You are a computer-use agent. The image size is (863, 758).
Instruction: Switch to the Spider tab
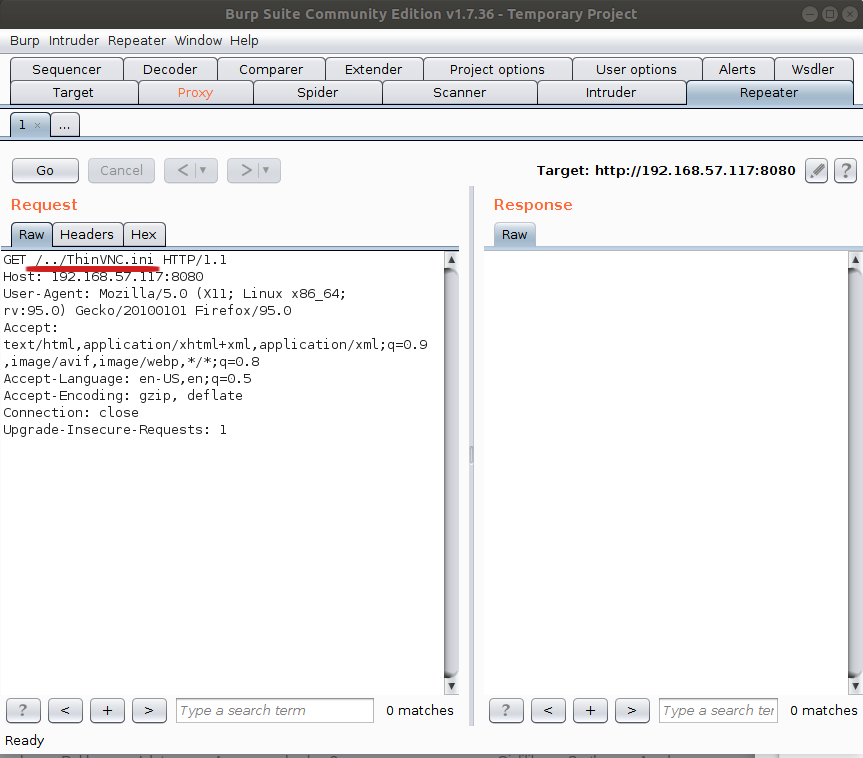coord(318,92)
